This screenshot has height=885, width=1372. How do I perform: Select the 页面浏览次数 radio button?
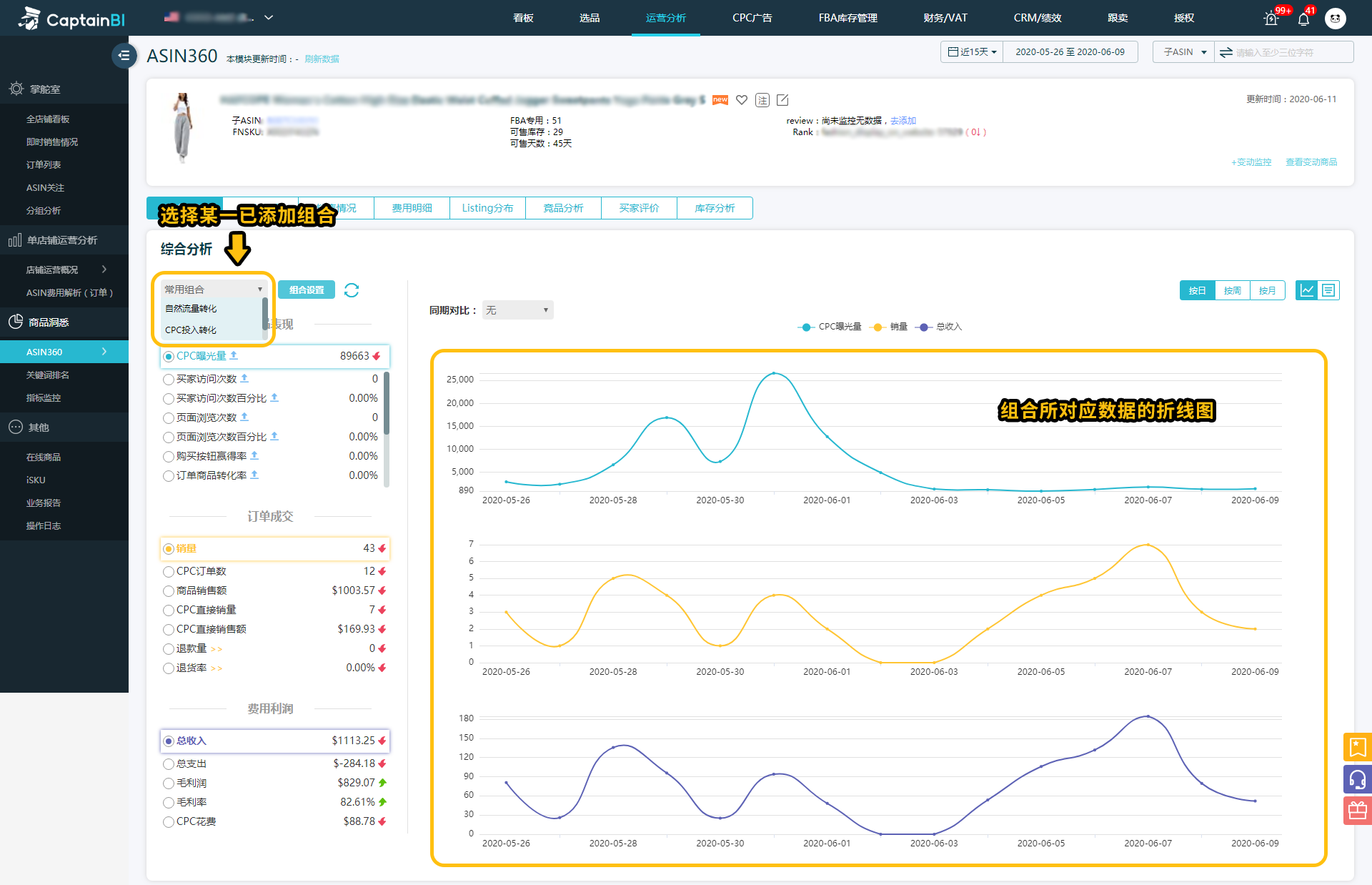point(169,417)
